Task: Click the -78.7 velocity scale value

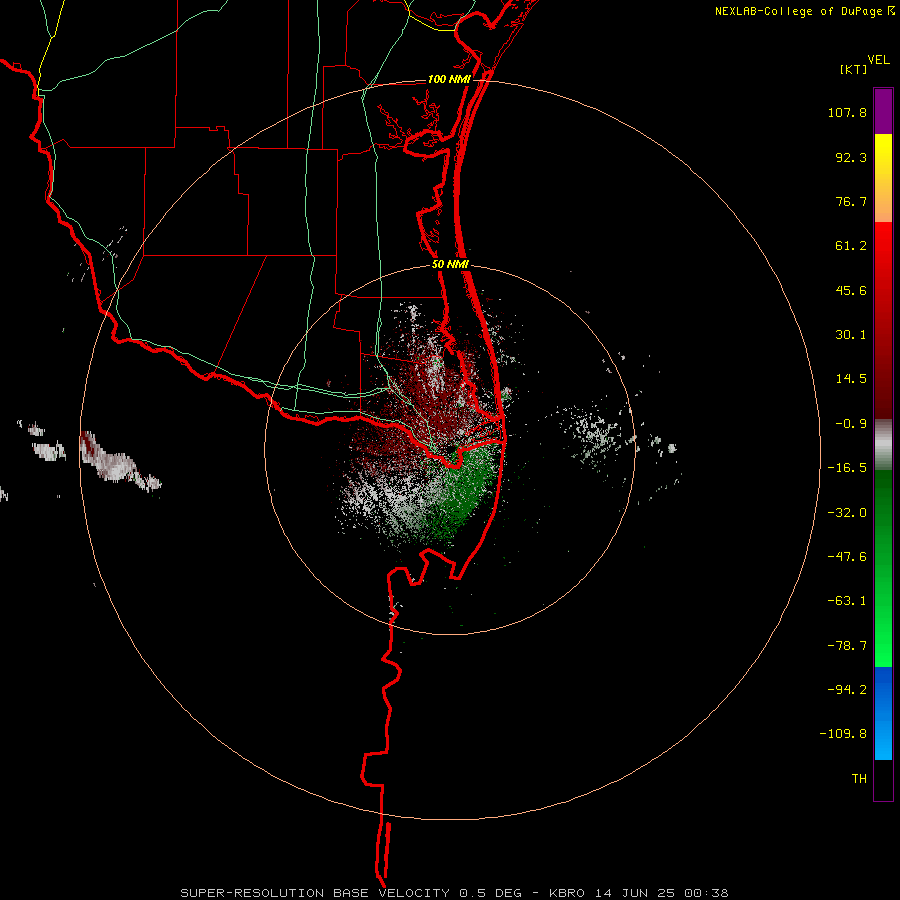Action: tap(847, 646)
